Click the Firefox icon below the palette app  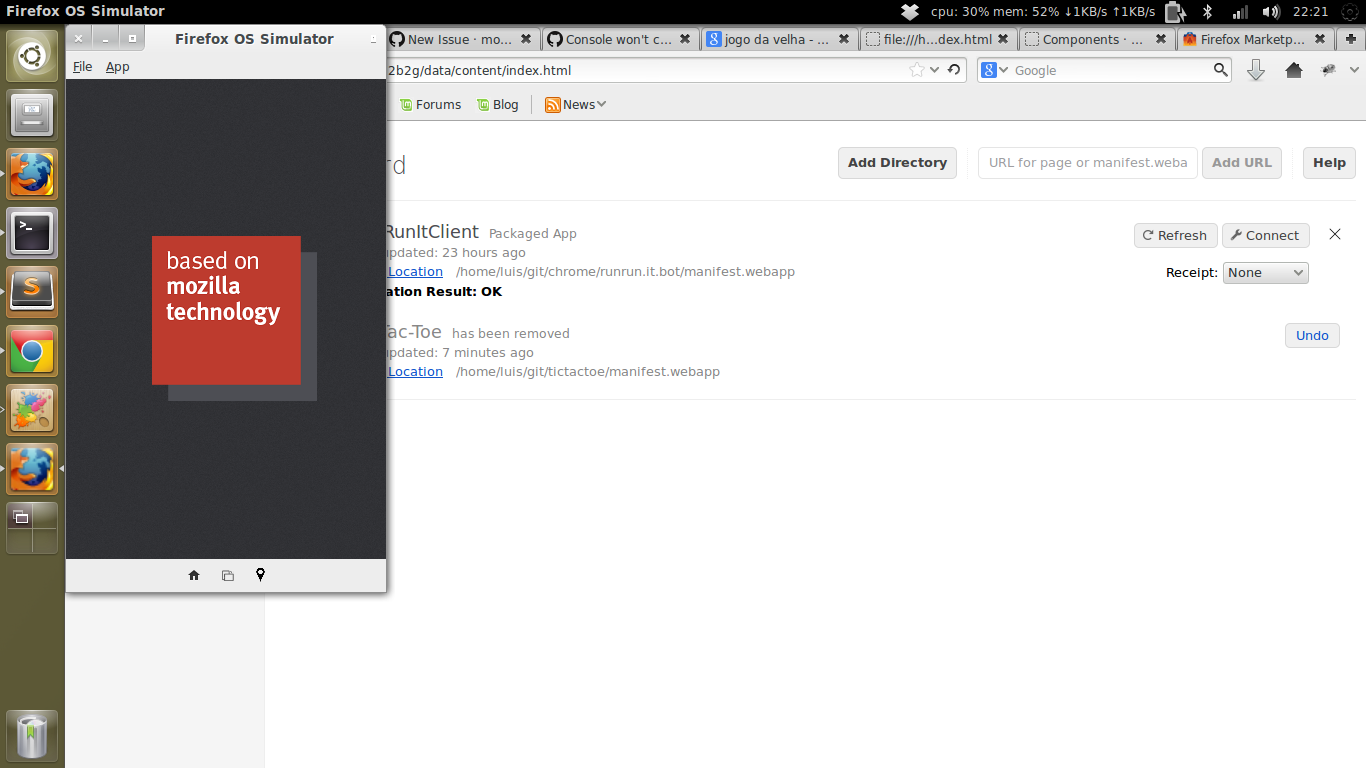32,469
